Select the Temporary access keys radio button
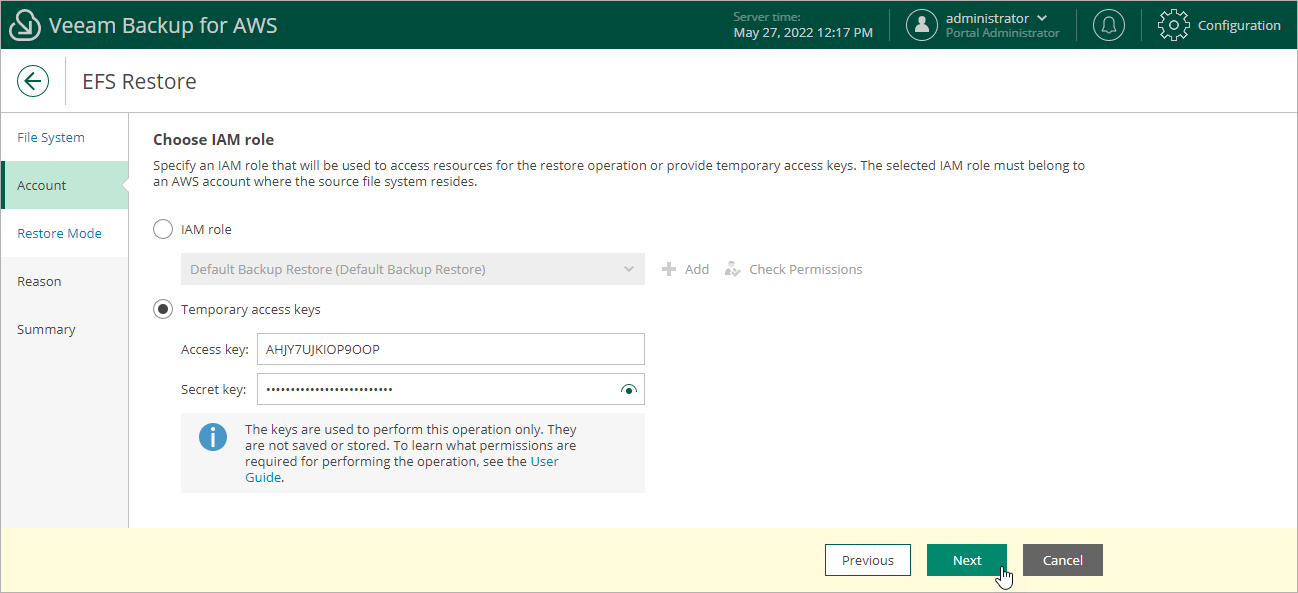 click(163, 309)
